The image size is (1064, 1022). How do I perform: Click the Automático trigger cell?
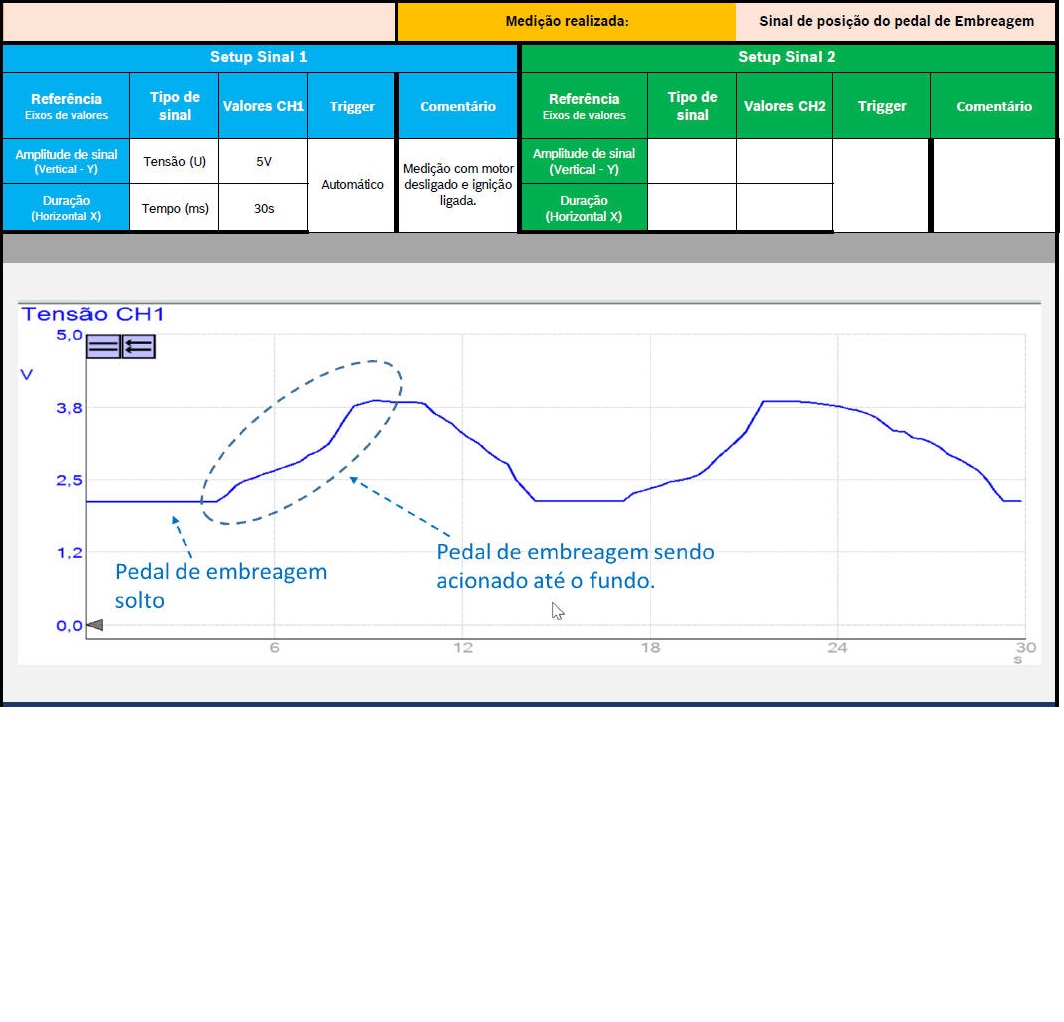pyautogui.click(x=352, y=185)
